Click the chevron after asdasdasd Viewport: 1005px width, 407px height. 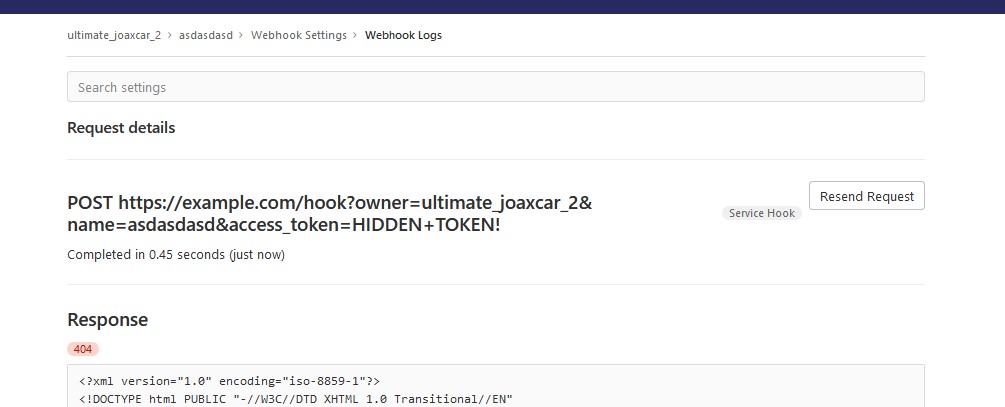(x=242, y=35)
